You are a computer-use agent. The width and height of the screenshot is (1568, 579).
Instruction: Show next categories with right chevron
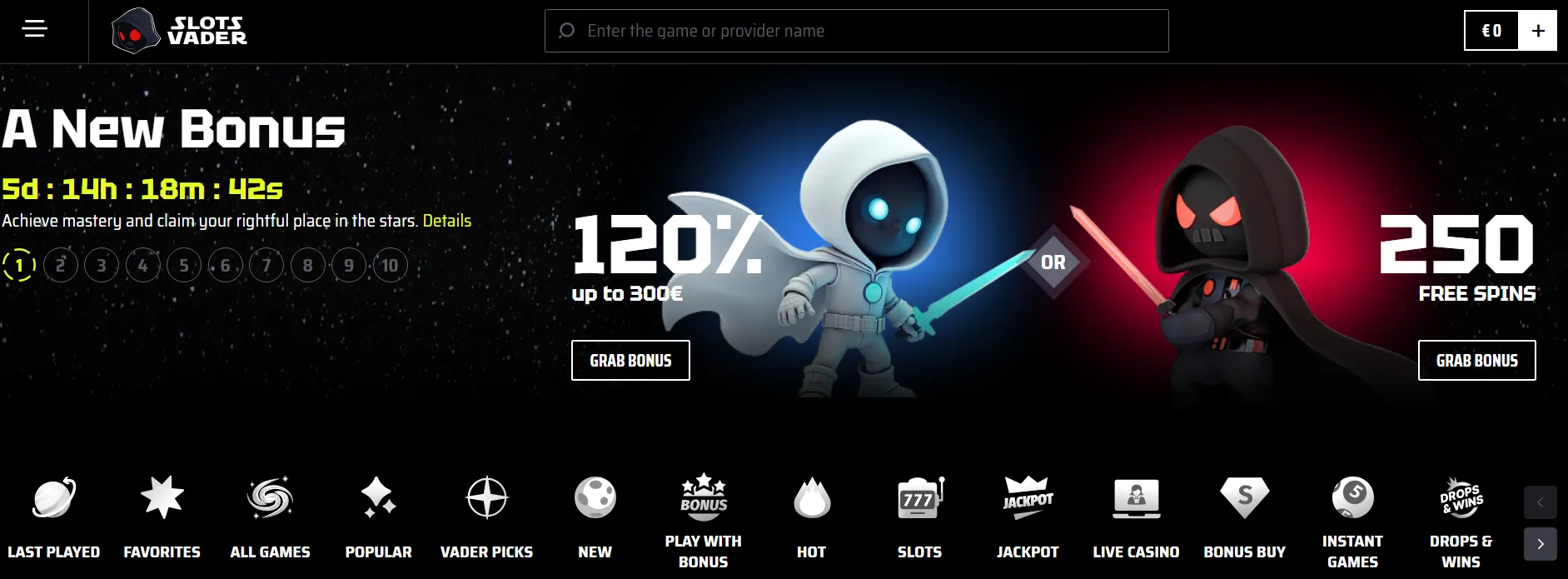pyautogui.click(x=1541, y=544)
